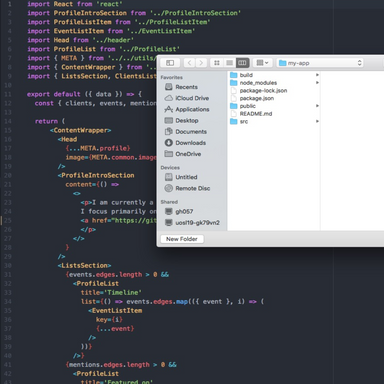Click the src folder icon

click(x=234, y=121)
